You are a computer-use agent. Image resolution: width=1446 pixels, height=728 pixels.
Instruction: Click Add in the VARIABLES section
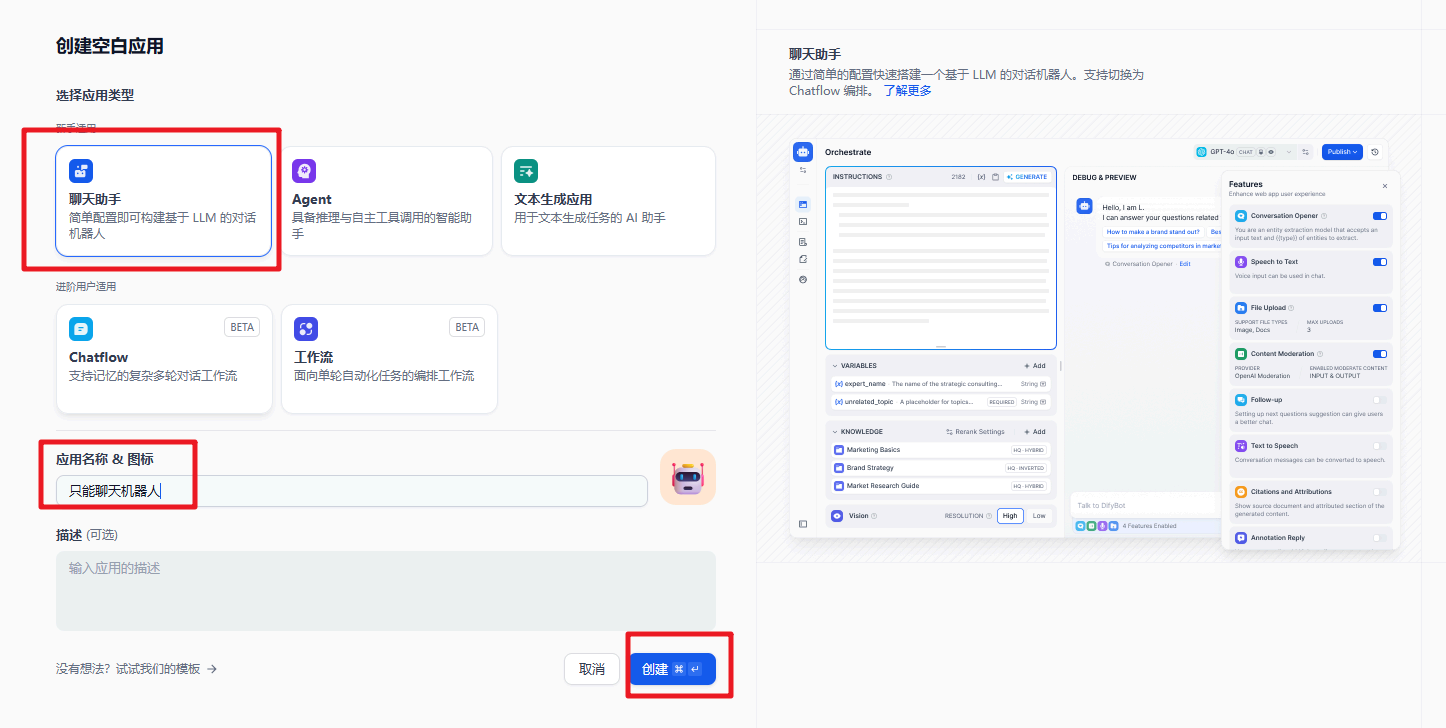(x=1035, y=366)
